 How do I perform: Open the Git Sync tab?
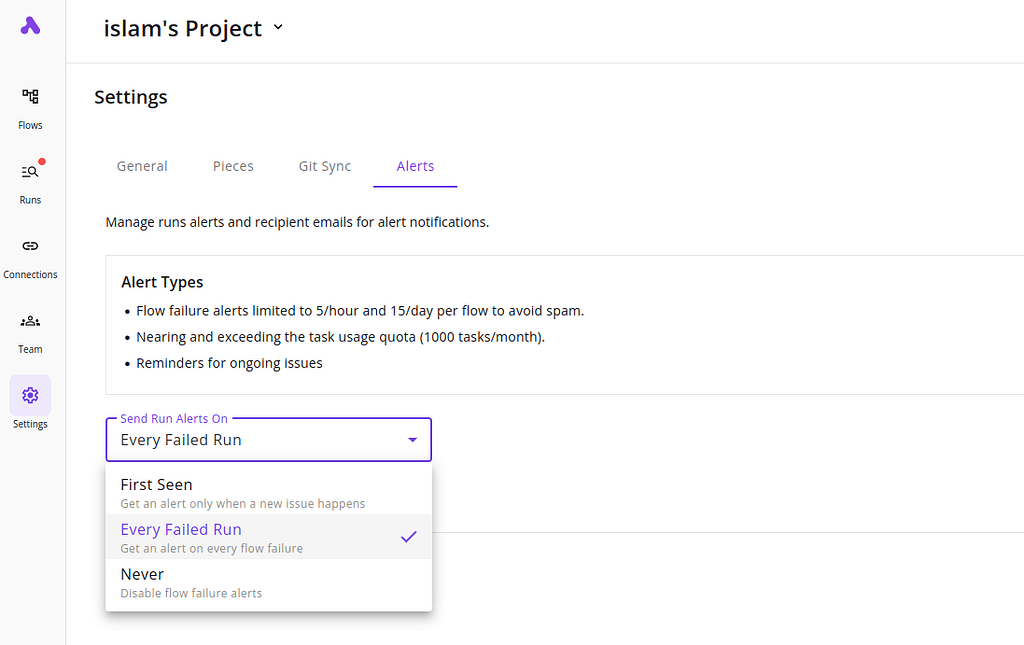pyautogui.click(x=324, y=166)
